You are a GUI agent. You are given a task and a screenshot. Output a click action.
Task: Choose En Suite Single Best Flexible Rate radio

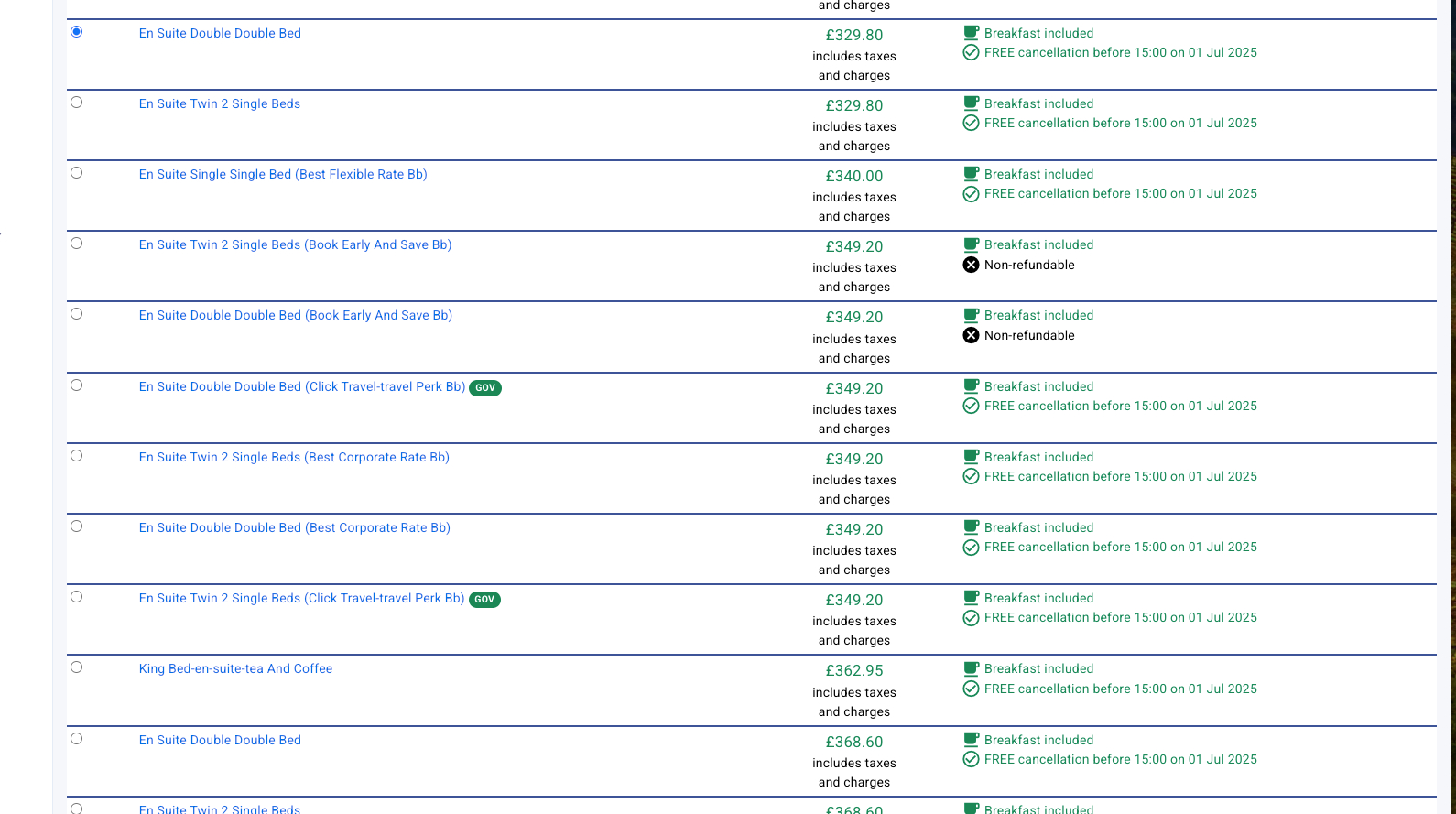[77, 173]
